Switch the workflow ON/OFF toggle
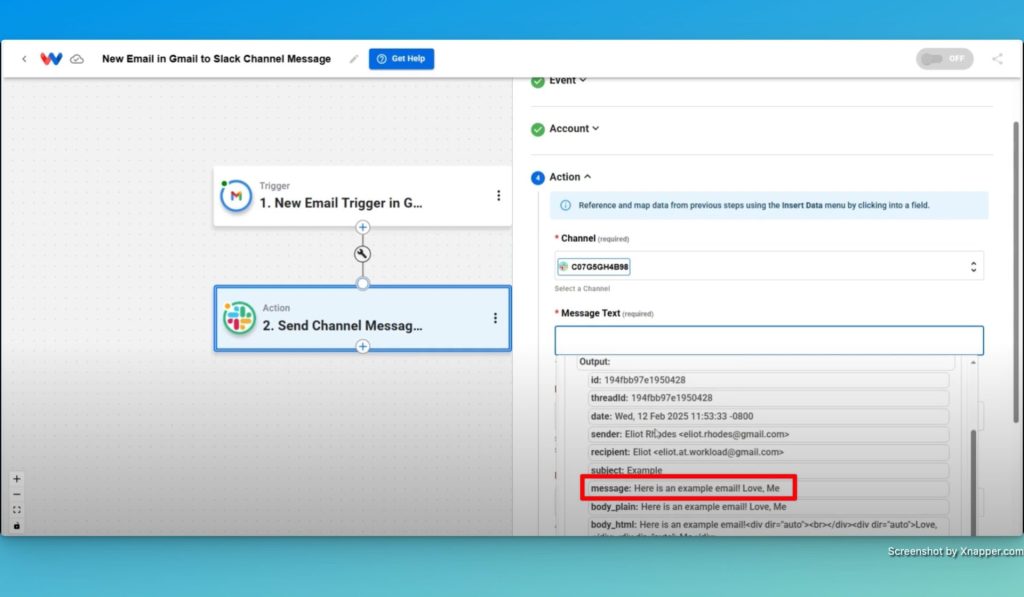This screenshot has width=1024, height=597. (x=944, y=59)
